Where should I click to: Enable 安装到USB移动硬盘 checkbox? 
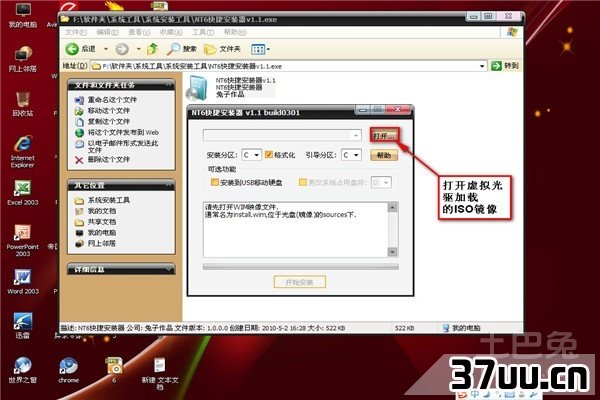click(x=215, y=182)
